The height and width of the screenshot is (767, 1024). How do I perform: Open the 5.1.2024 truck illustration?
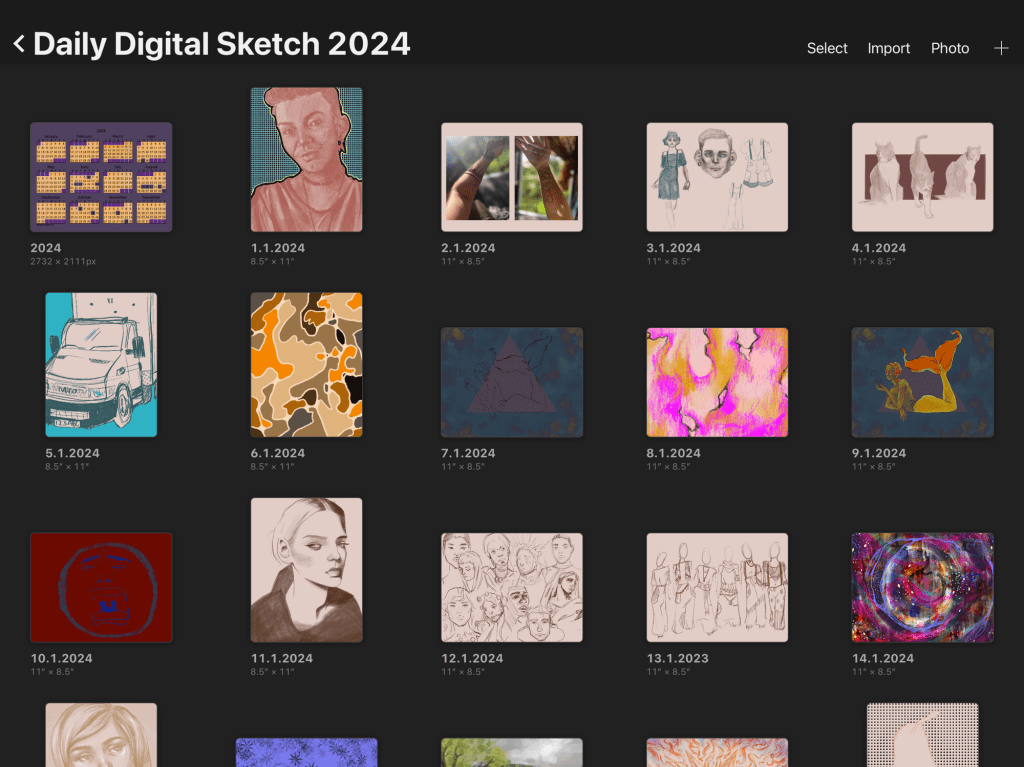click(x=101, y=365)
